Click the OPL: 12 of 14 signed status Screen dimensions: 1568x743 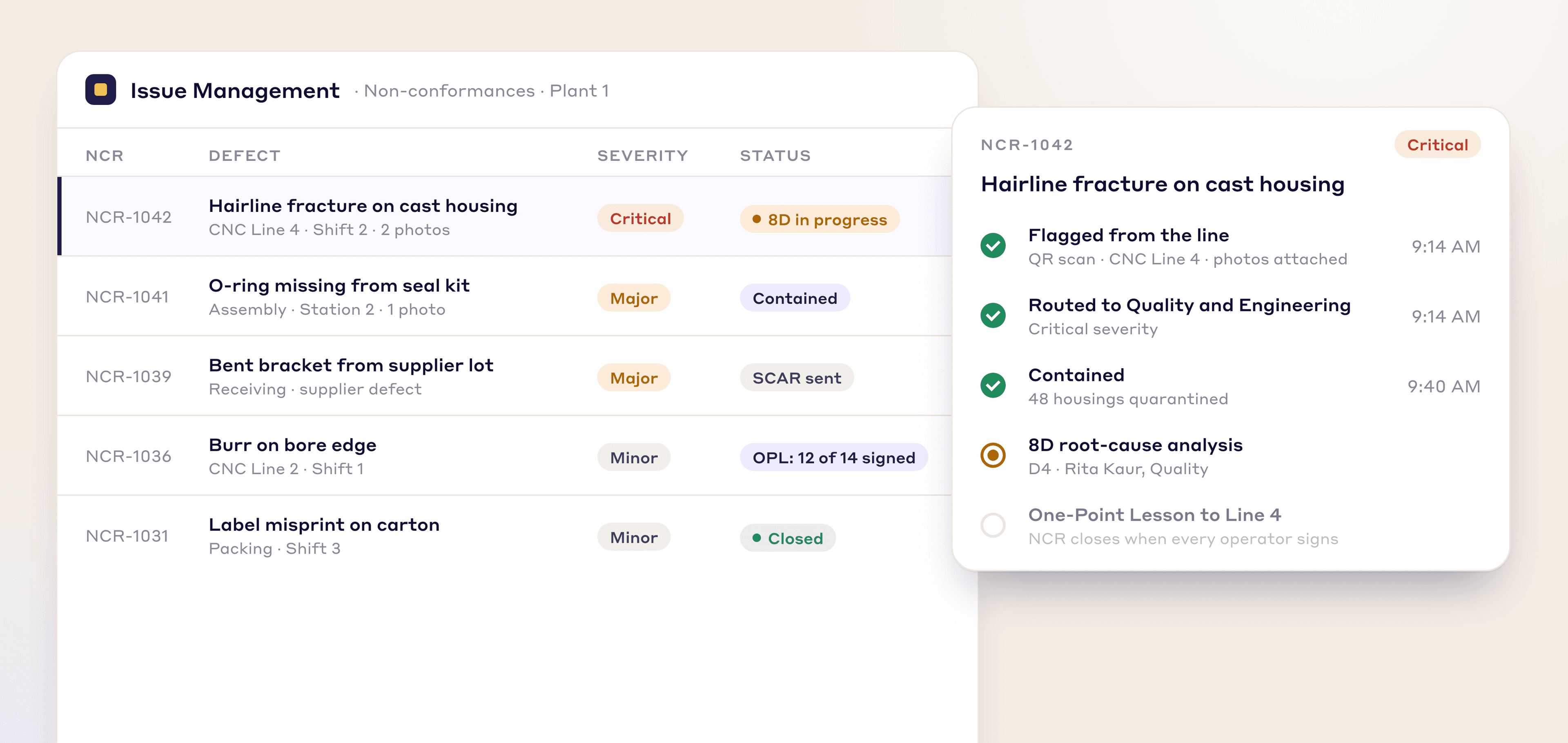tap(834, 458)
